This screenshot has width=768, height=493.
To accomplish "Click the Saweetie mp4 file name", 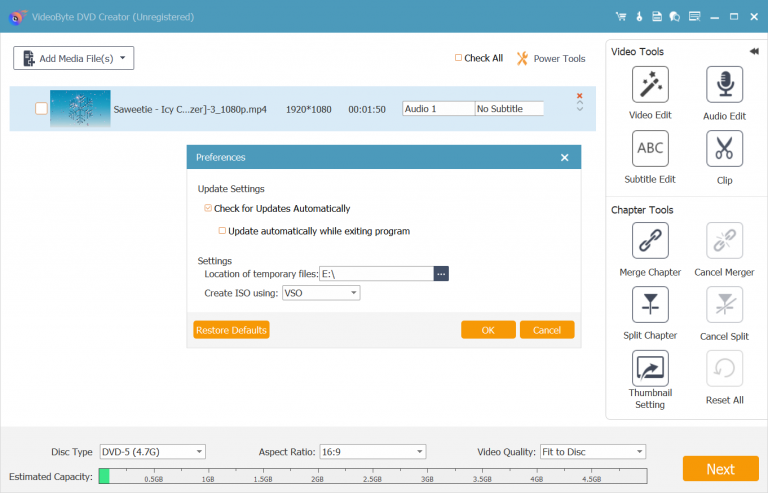I will (x=190, y=109).
